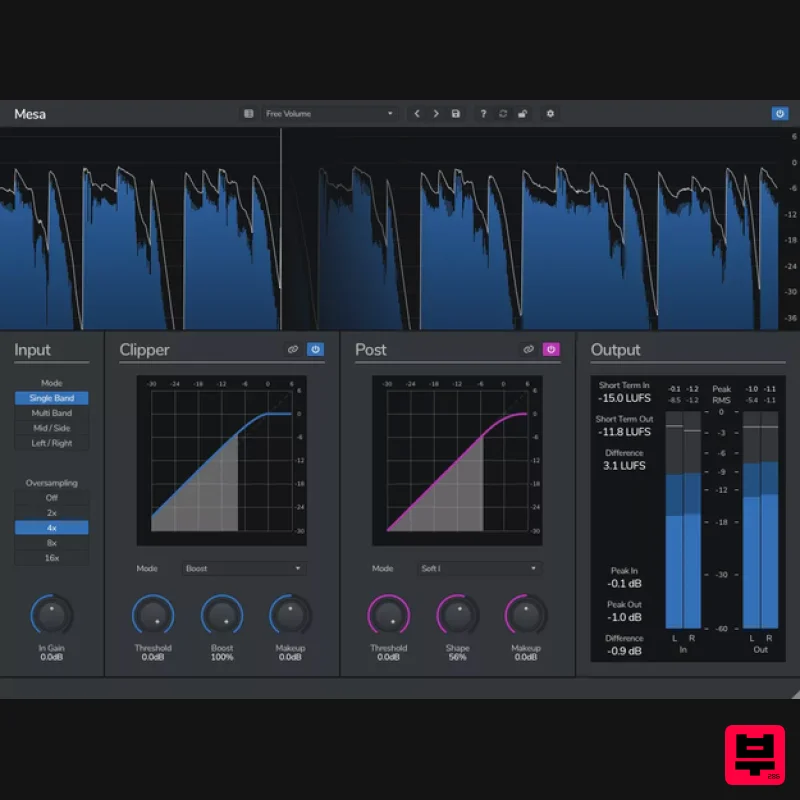
Task: Toggle the main plugin power button
Action: pos(780,114)
